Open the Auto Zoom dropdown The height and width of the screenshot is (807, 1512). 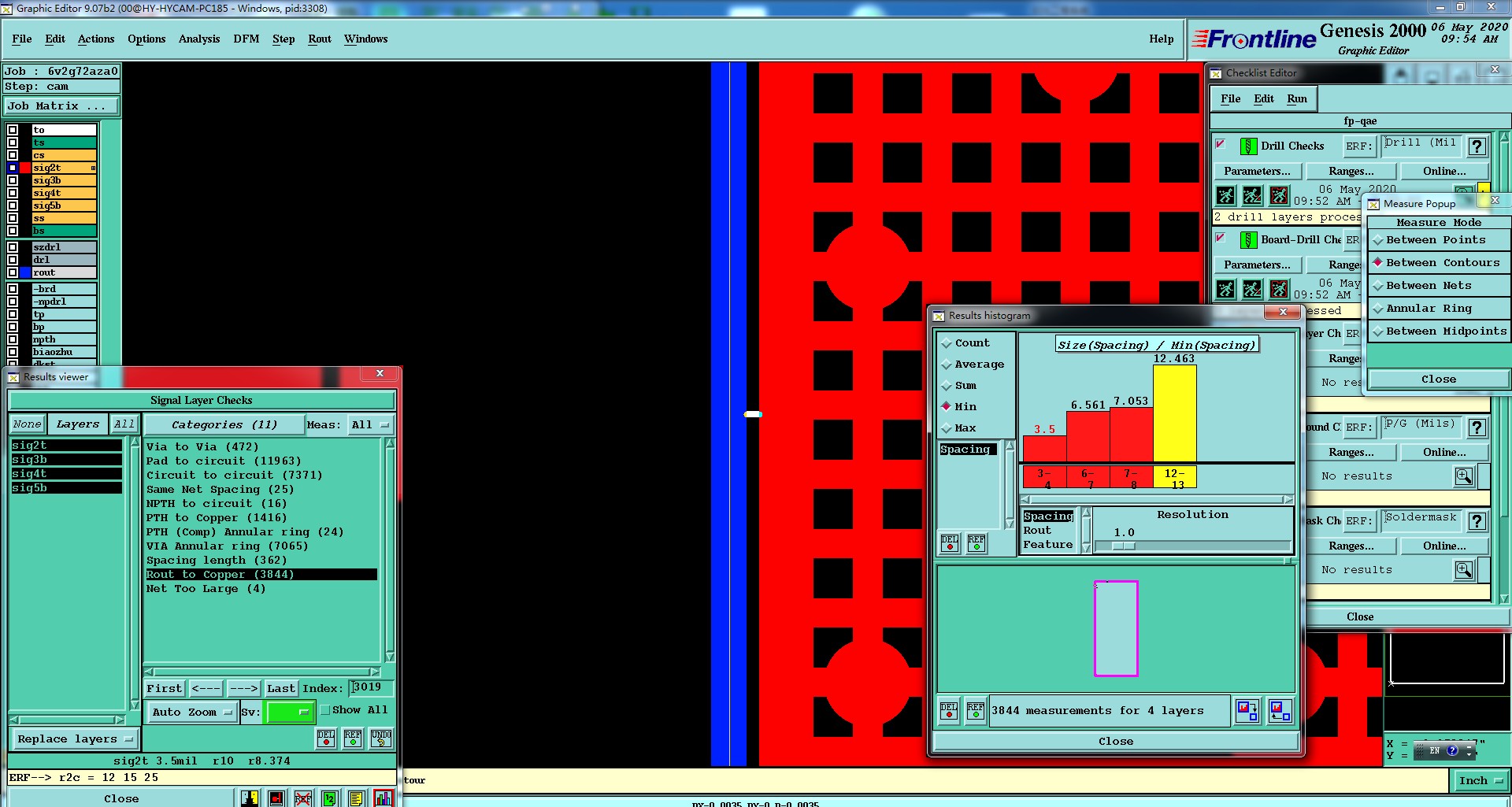(x=191, y=713)
